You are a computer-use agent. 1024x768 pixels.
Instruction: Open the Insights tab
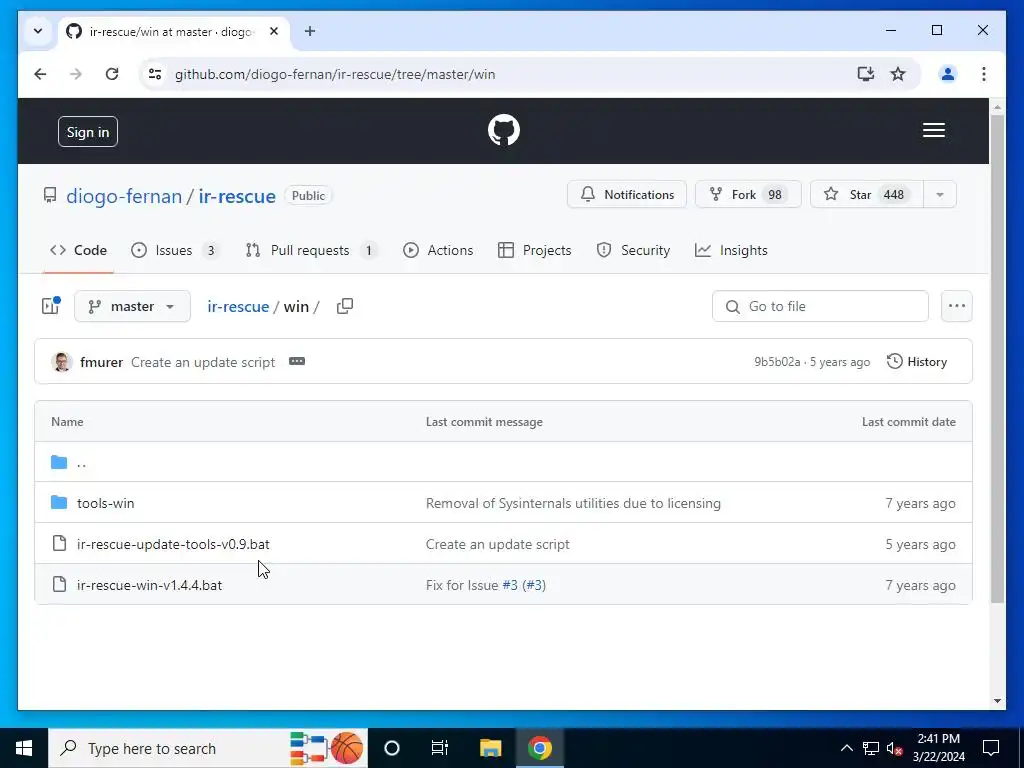tap(731, 250)
